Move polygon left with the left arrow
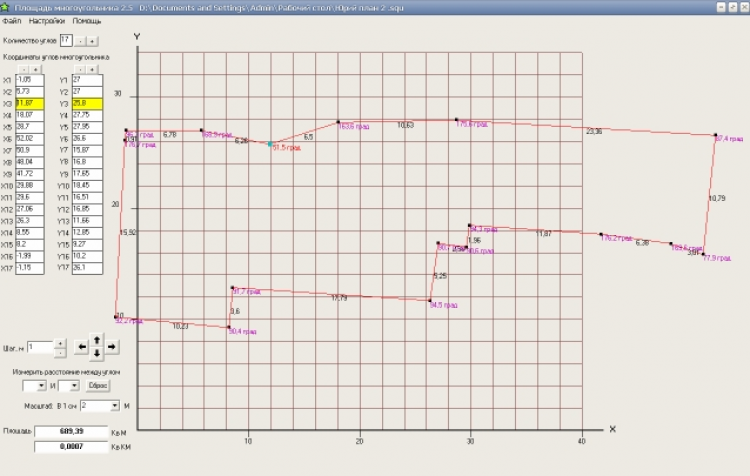 [82, 347]
